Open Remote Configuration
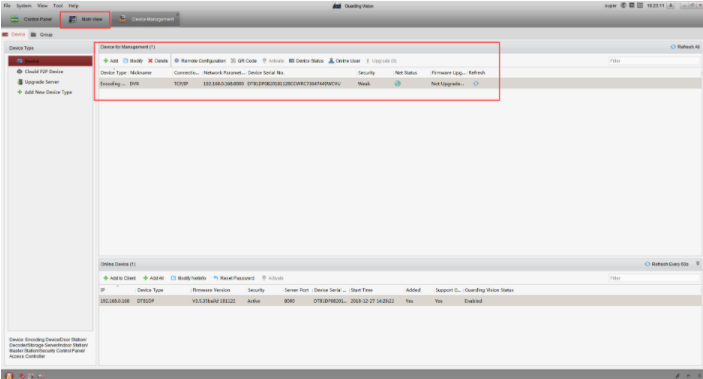The width and height of the screenshot is (703, 379). coord(200,61)
